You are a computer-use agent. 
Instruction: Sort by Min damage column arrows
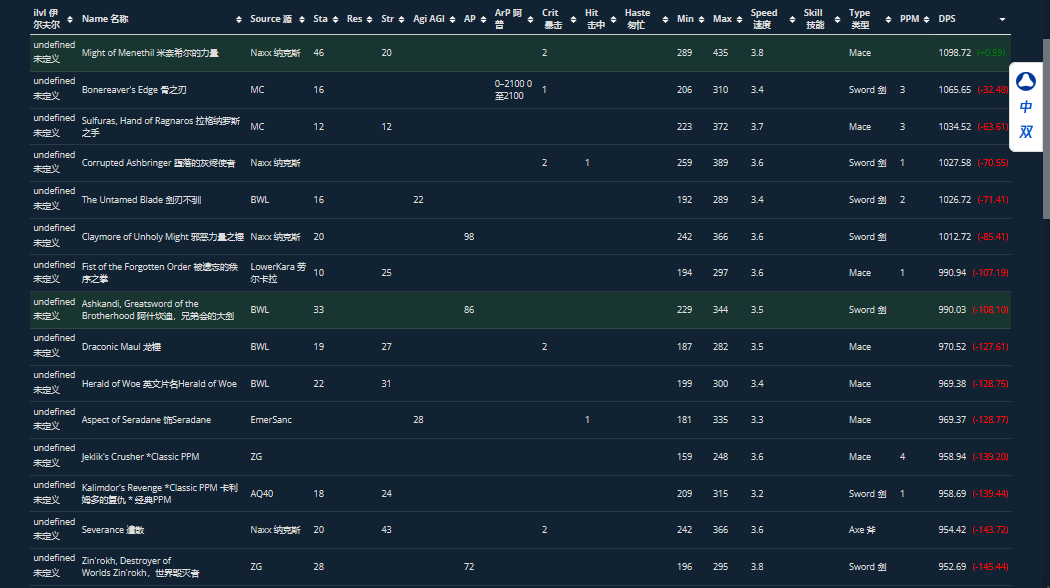[x=701, y=19]
